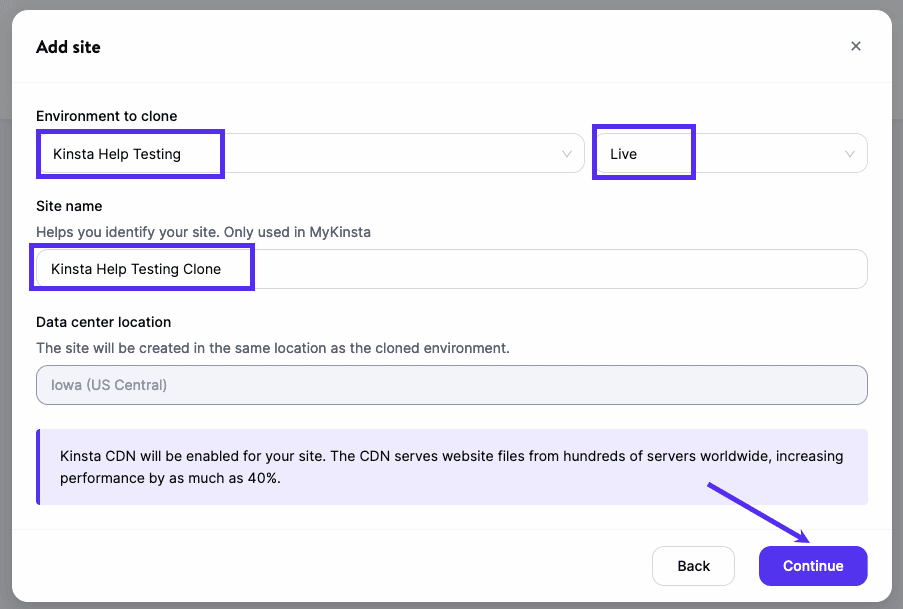This screenshot has height=609, width=903.
Task: Click the chevron on the site selector
Action: coord(567,154)
